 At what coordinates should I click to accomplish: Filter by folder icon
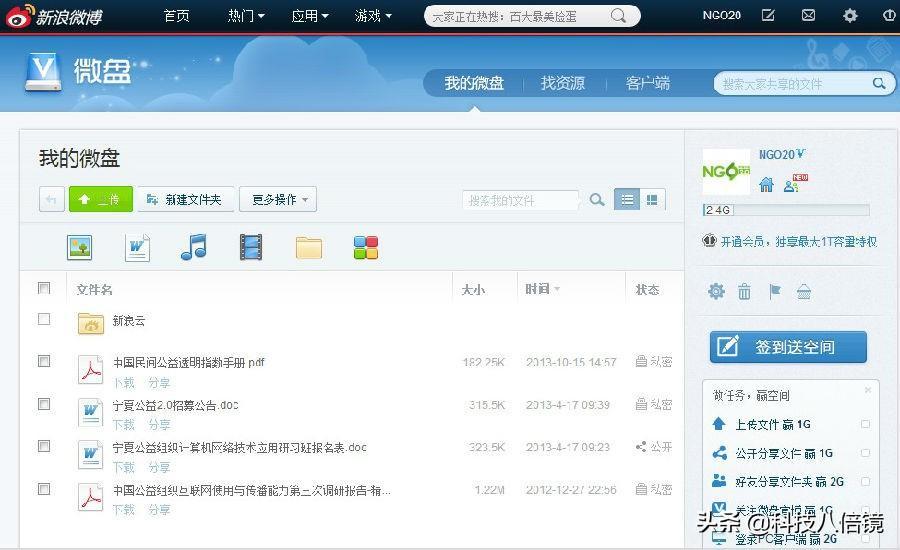[309, 248]
